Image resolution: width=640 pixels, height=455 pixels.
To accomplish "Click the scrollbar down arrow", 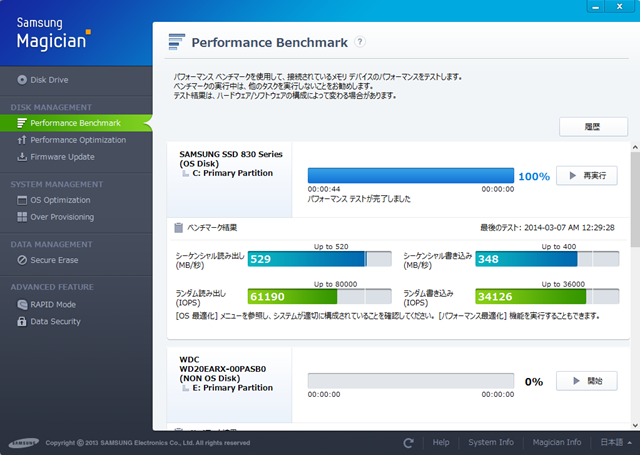I will tap(635, 426).
